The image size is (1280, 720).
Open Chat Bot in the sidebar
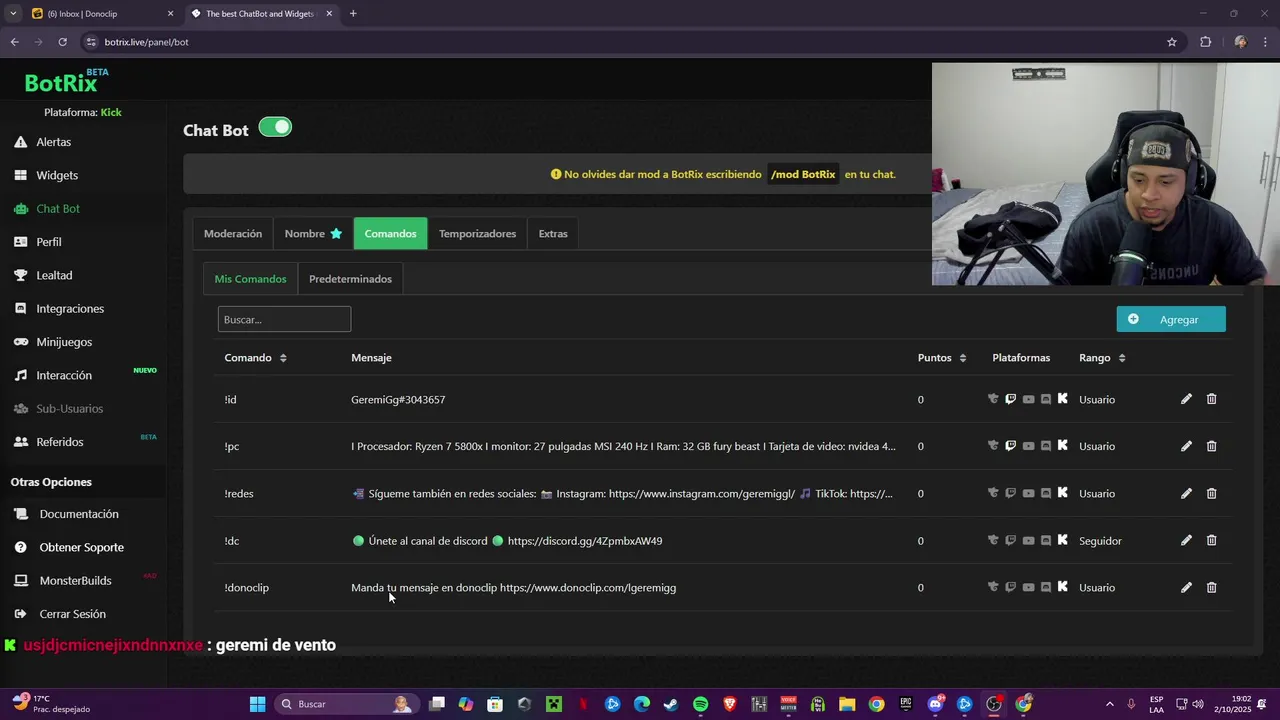click(58, 209)
